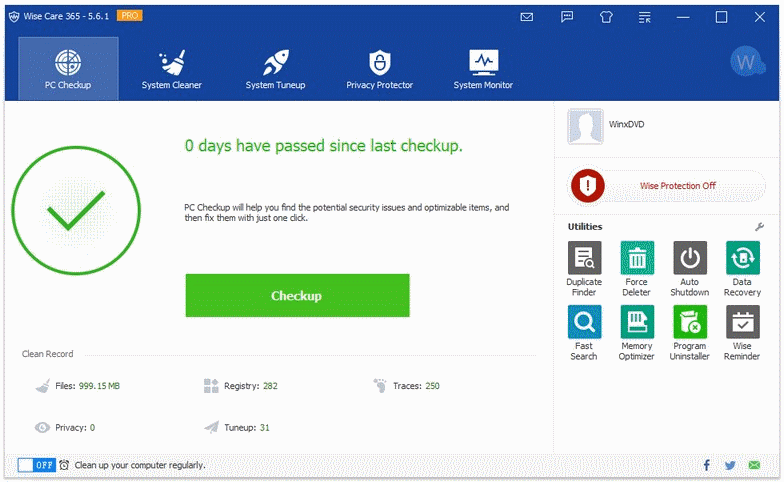The image size is (784, 482).
Task: Open the Auto Shutdown utility
Action: point(690,269)
